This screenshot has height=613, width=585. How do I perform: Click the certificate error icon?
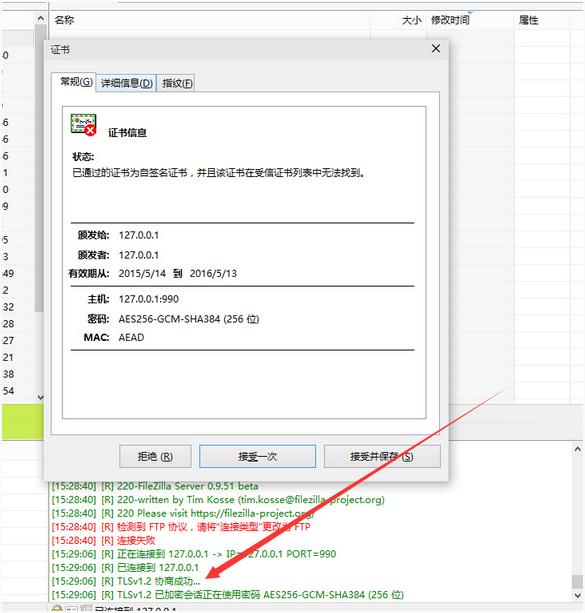(83, 125)
